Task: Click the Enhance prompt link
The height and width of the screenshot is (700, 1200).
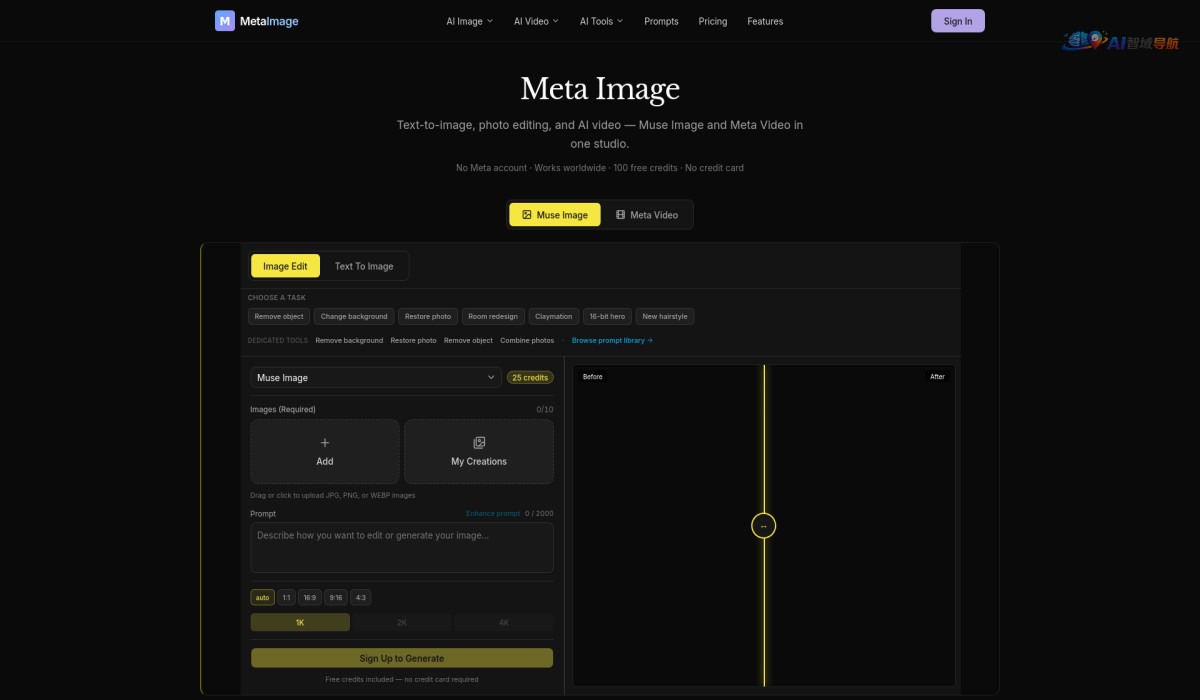Action: (x=493, y=514)
